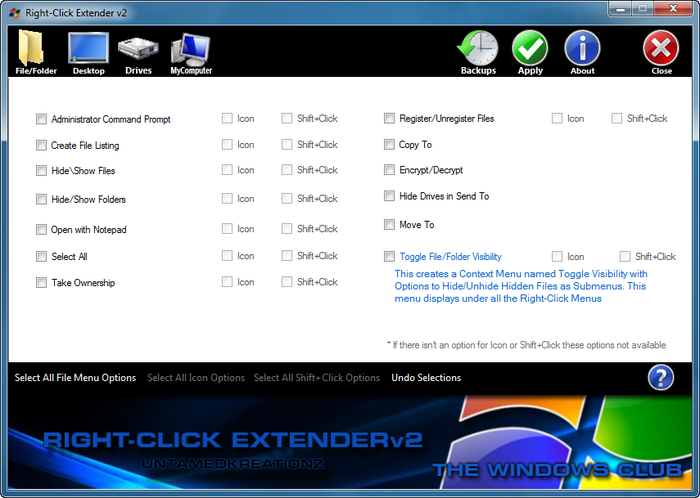Enable Icon for Register/Unregister Files
The width and height of the screenshot is (700, 498).
click(557, 118)
